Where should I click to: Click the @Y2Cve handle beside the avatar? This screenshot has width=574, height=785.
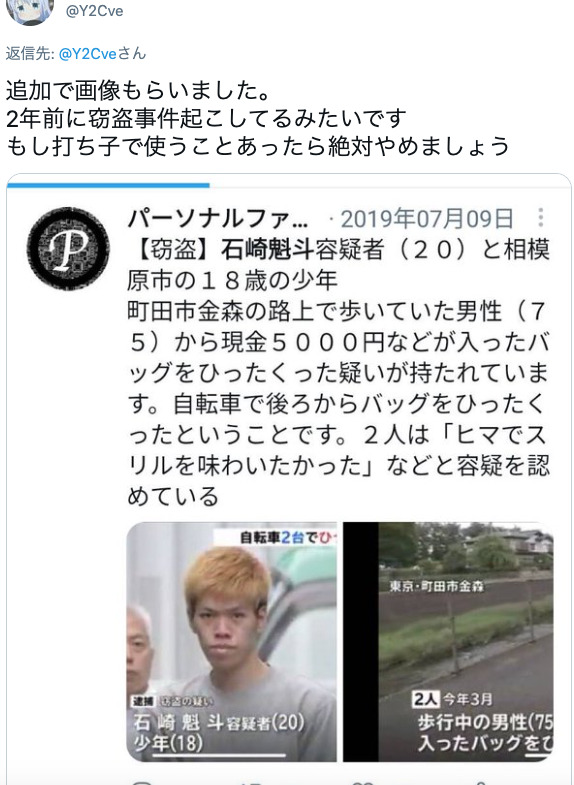95,11
